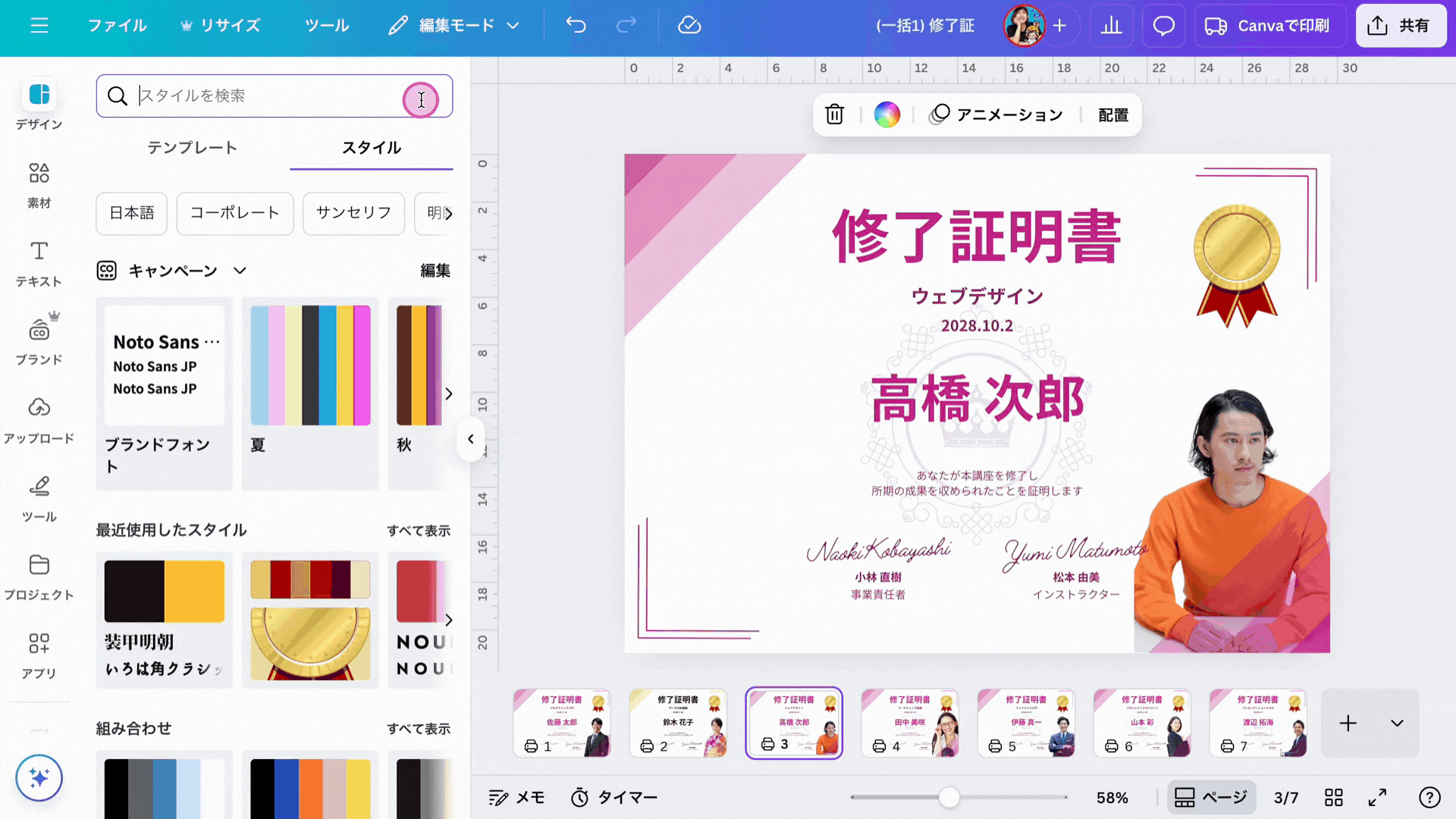This screenshot has height=819, width=1456.
Task: Click the undo arrow icon
Action: point(576,25)
